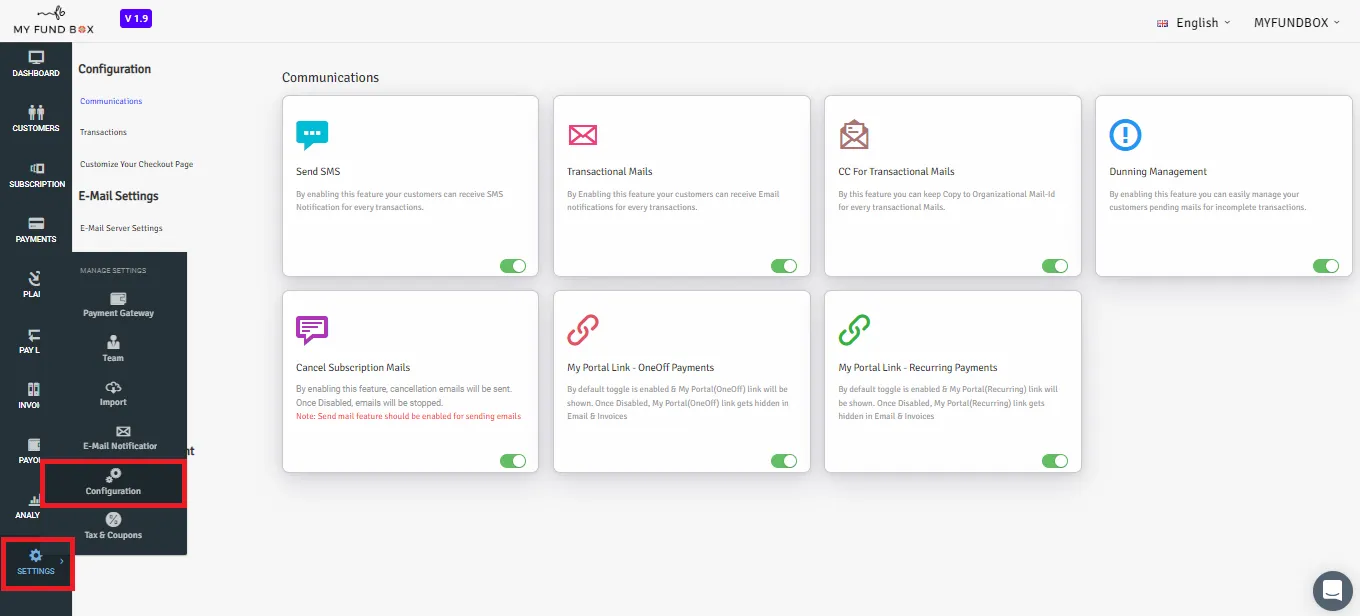Click the blue Dunning Management exclamation icon
1360x616 pixels.
1126,135
